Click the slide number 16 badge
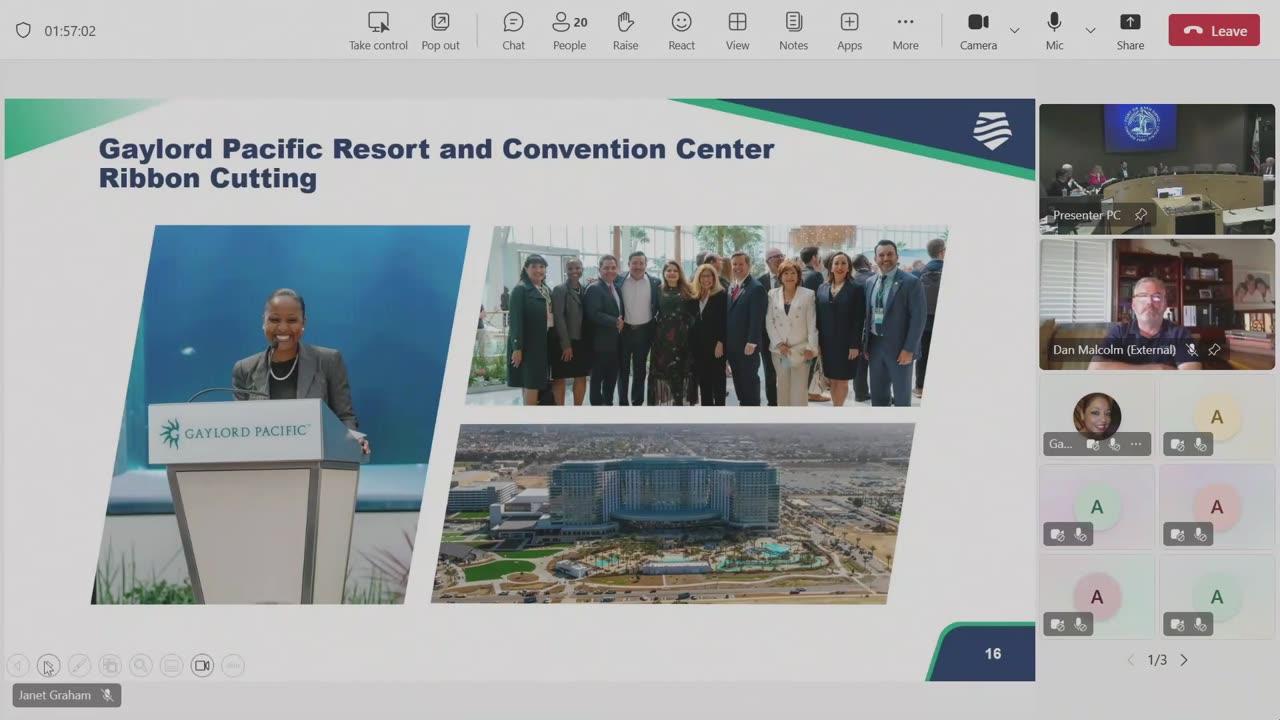 pyautogui.click(x=992, y=653)
